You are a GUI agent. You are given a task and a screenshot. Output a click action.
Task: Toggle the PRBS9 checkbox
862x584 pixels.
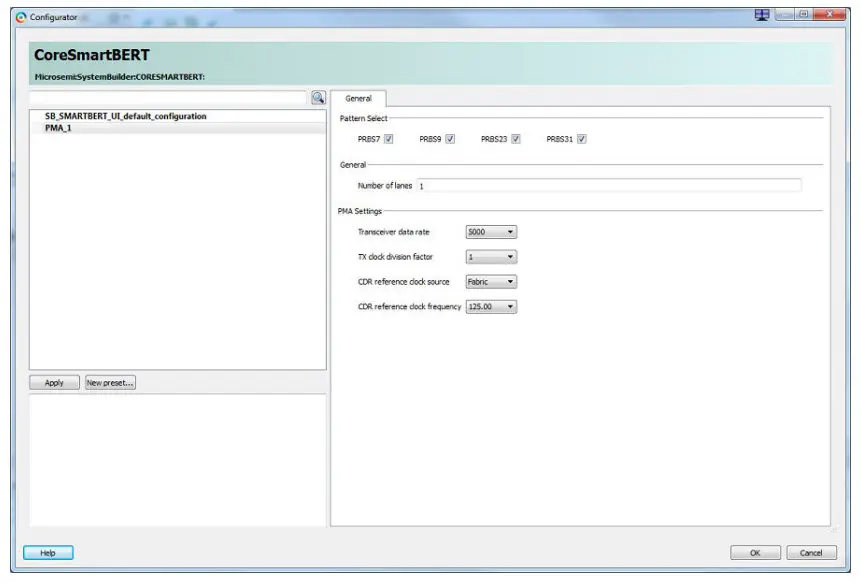pos(450,139)
